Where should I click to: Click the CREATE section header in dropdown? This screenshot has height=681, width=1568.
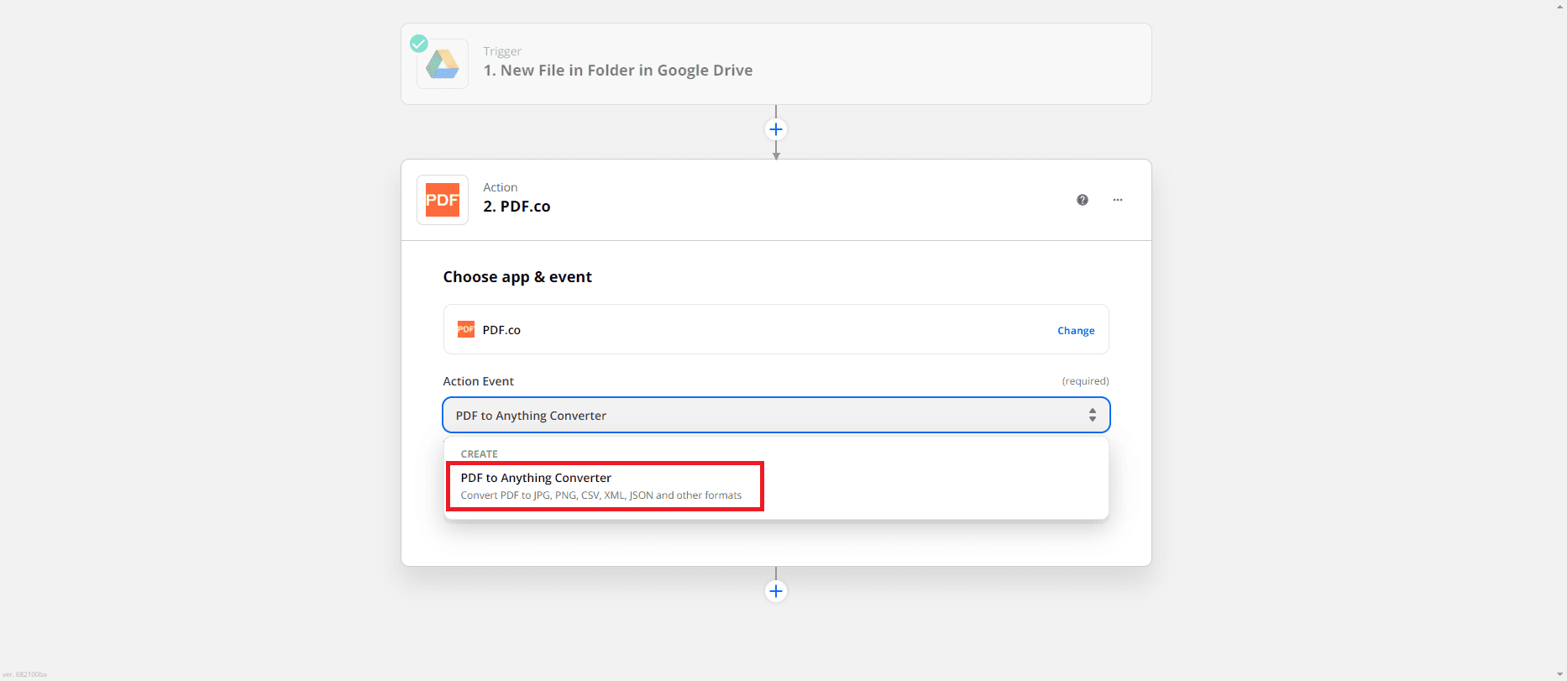pos(479,454)
